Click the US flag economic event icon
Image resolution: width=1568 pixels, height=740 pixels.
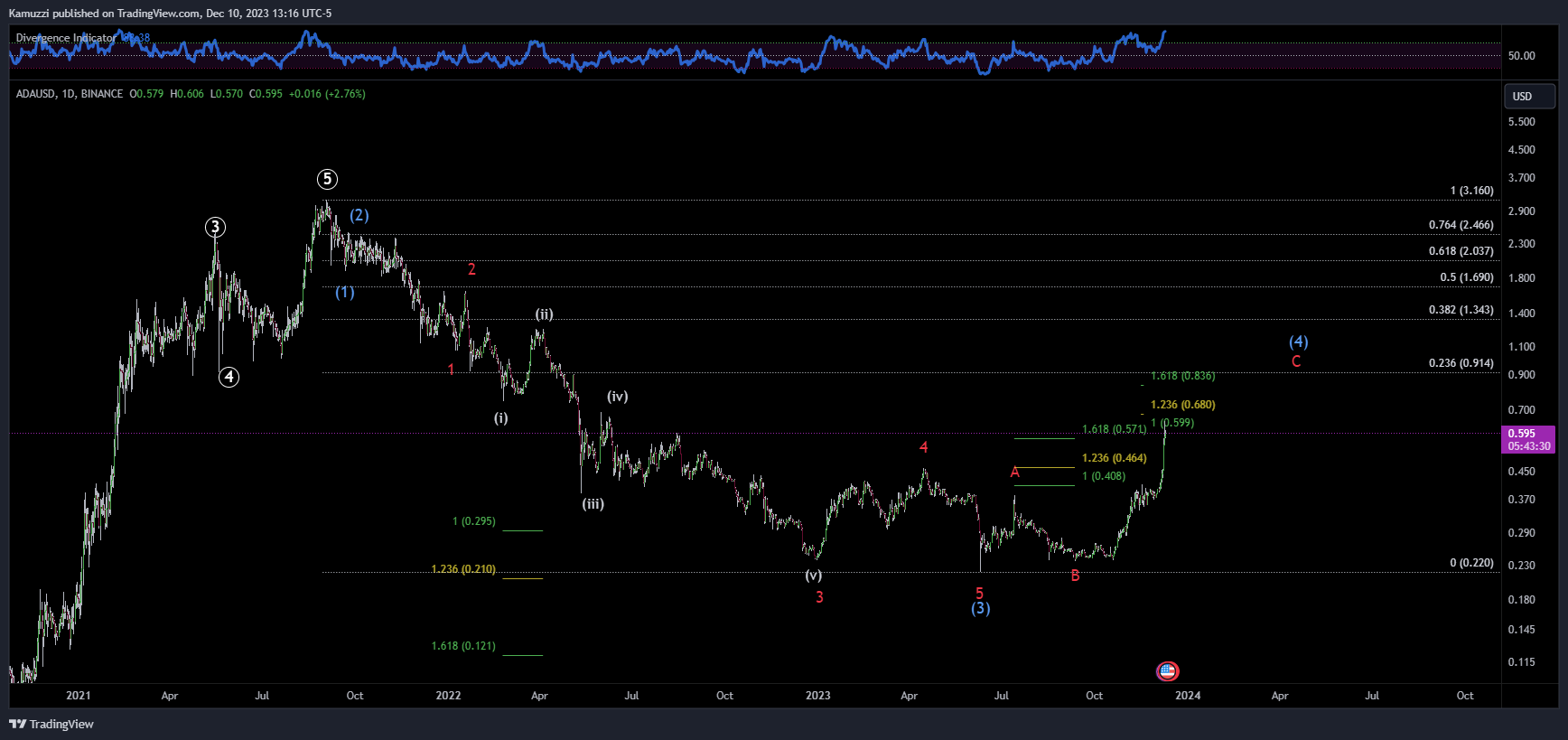tap(1167, 671)
